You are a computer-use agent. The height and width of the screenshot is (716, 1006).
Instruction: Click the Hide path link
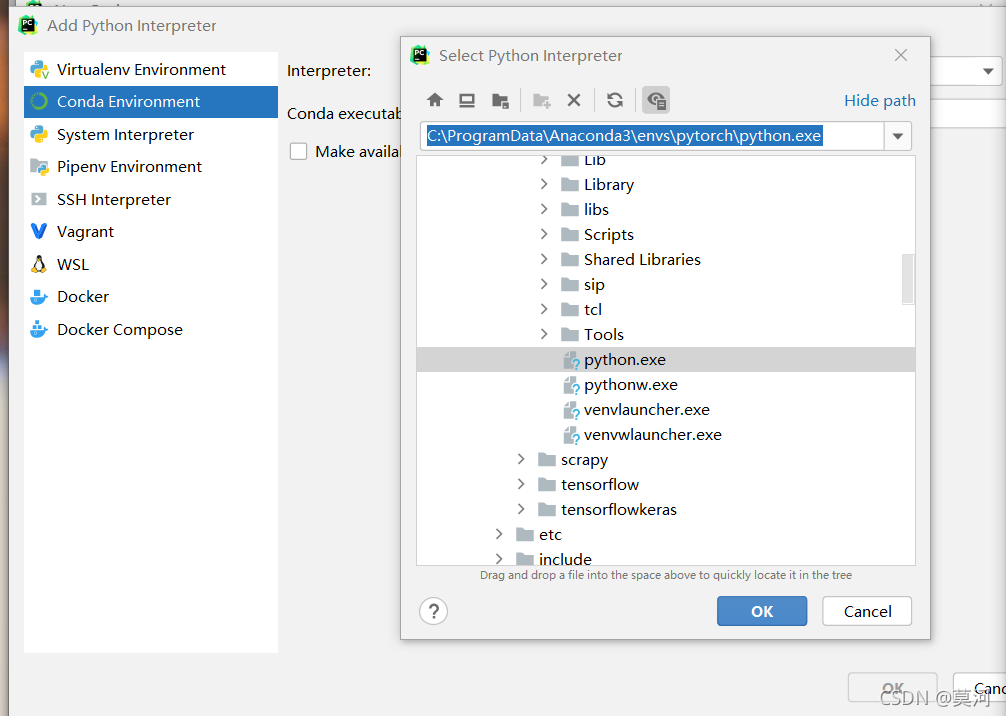(x=880, y=101)
